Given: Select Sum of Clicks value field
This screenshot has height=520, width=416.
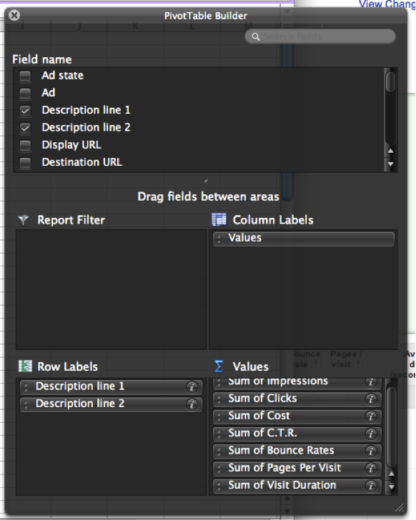Looking at the screenshot, I should [x=297, y=399].
